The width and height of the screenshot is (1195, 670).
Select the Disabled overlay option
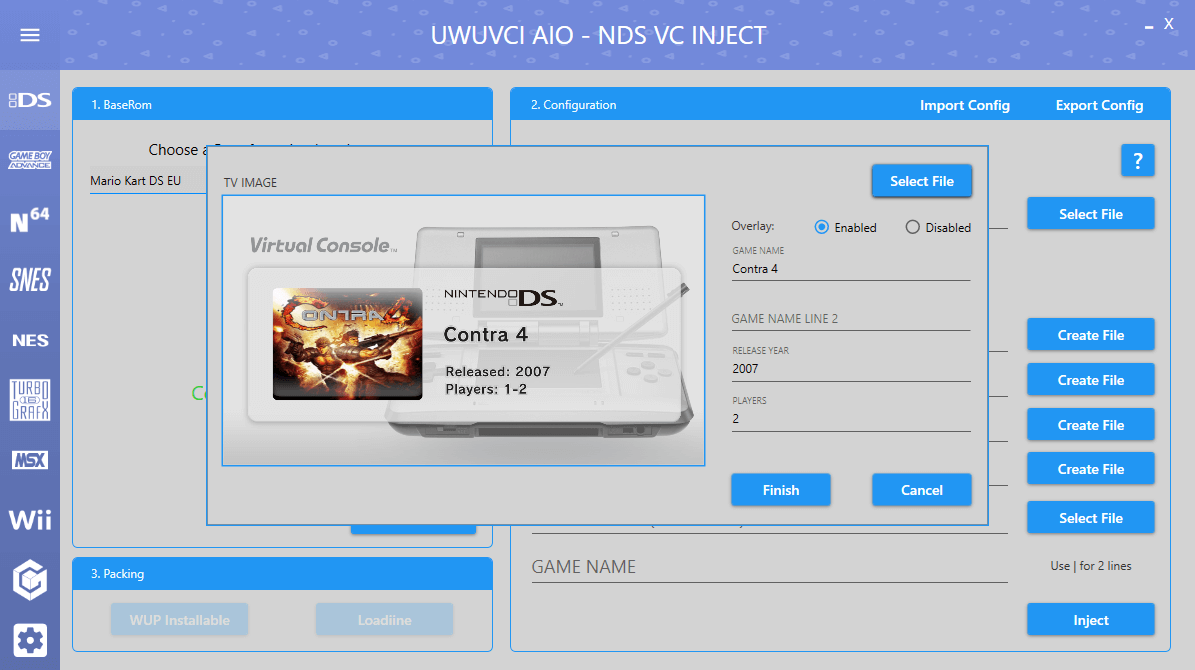[x=912, y=227]
